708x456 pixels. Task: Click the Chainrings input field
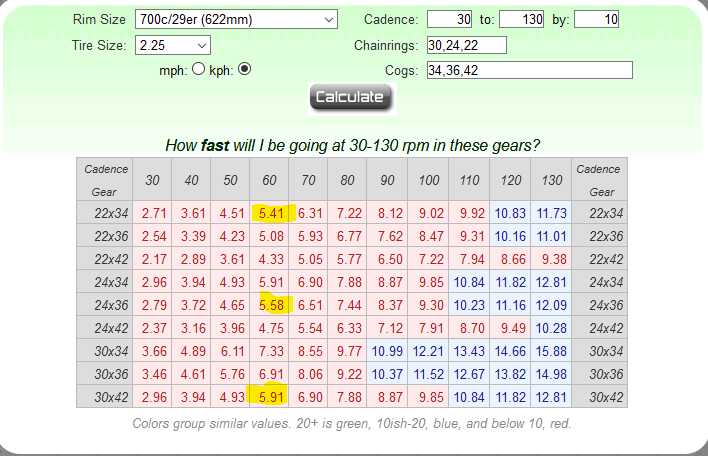pos(466,45)
